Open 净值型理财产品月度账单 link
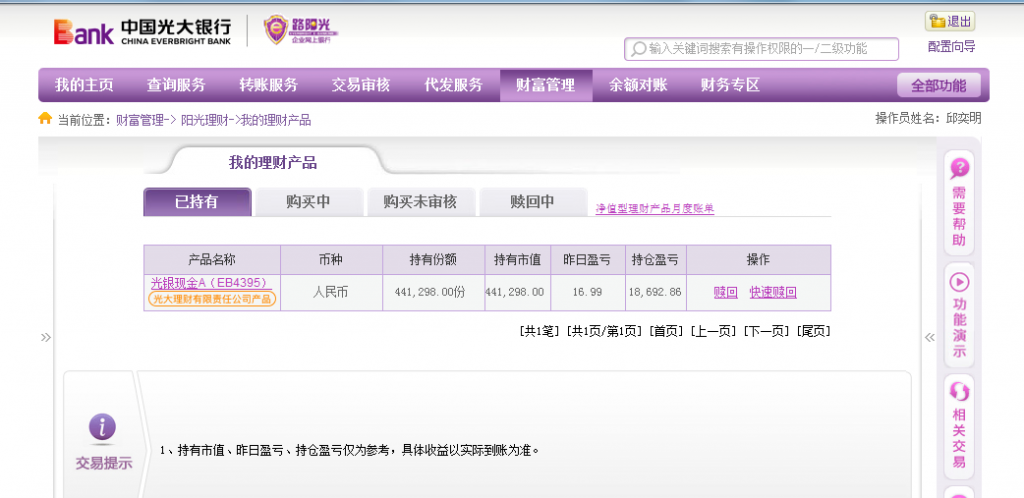The width and height of the screenshot is (1024, 498). pyautogui.click(x=654, y=209)
